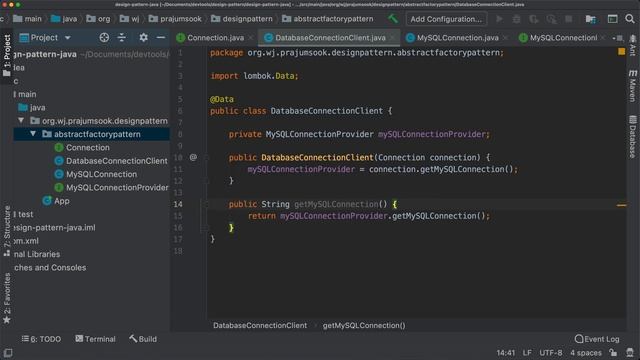Open Project Structure icon in toolbar
The width and height of the screenshot is (640, 360).
coord(590,19)
